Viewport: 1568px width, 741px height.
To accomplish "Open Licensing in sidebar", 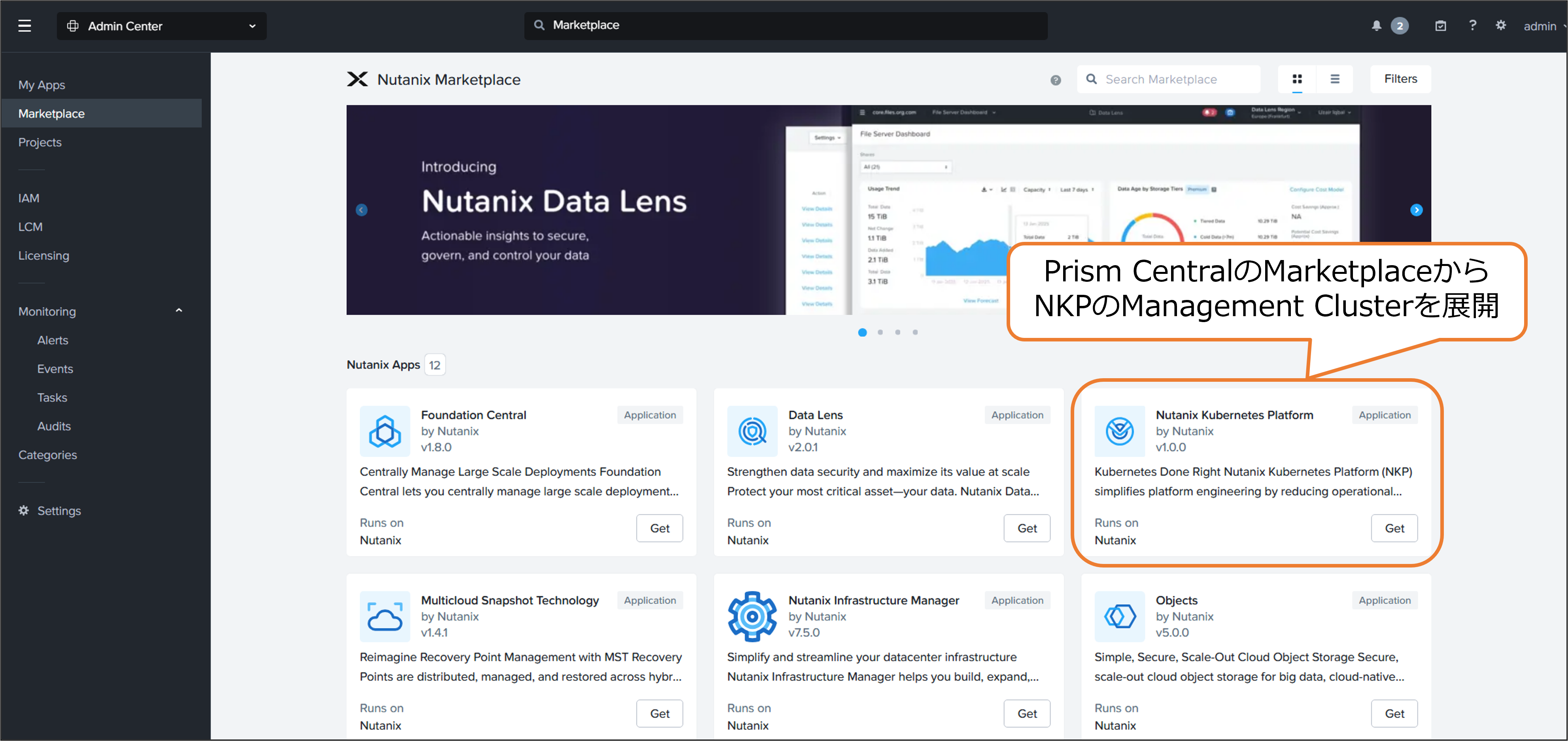I will point(44,256).
